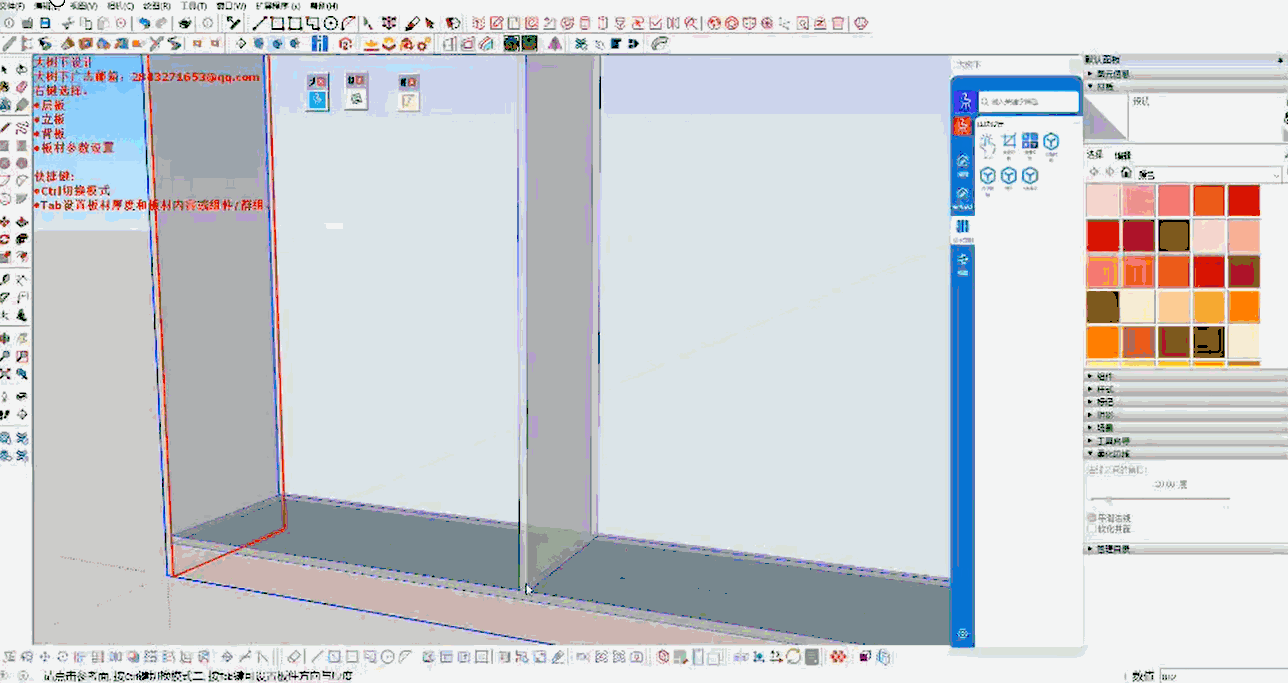Switch to the 编辑 edit tab

1123,155
